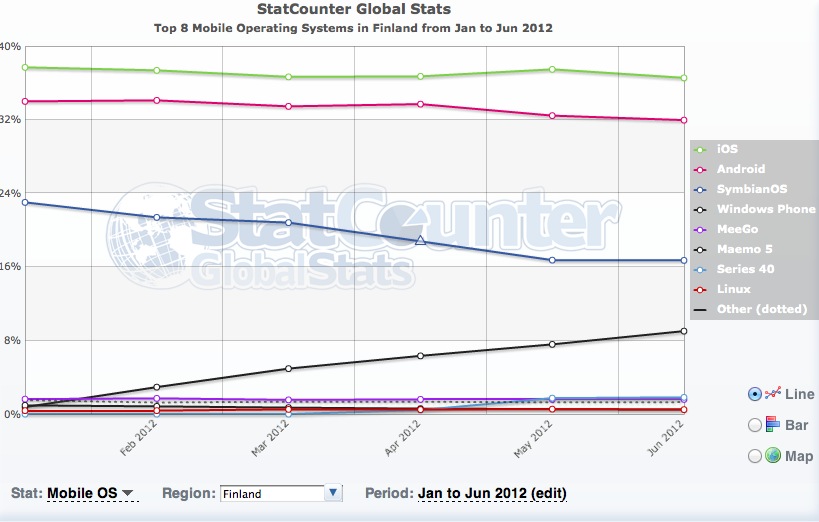Click the Linux legend label

click(x=733, y=289)
